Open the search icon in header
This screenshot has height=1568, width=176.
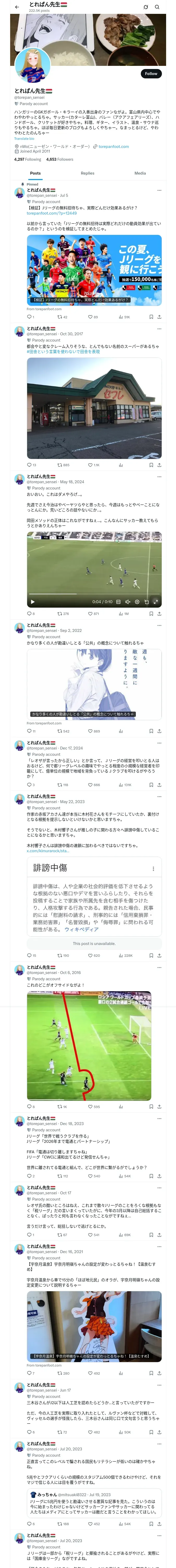pos(157,7)
